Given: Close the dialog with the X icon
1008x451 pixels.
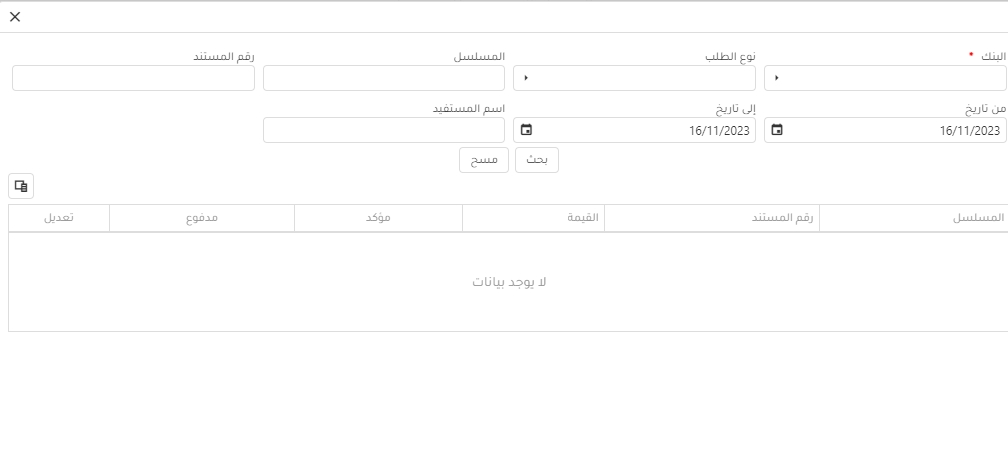Looking at the screenshot, I should pyautogui.click(x=15, y=17).
